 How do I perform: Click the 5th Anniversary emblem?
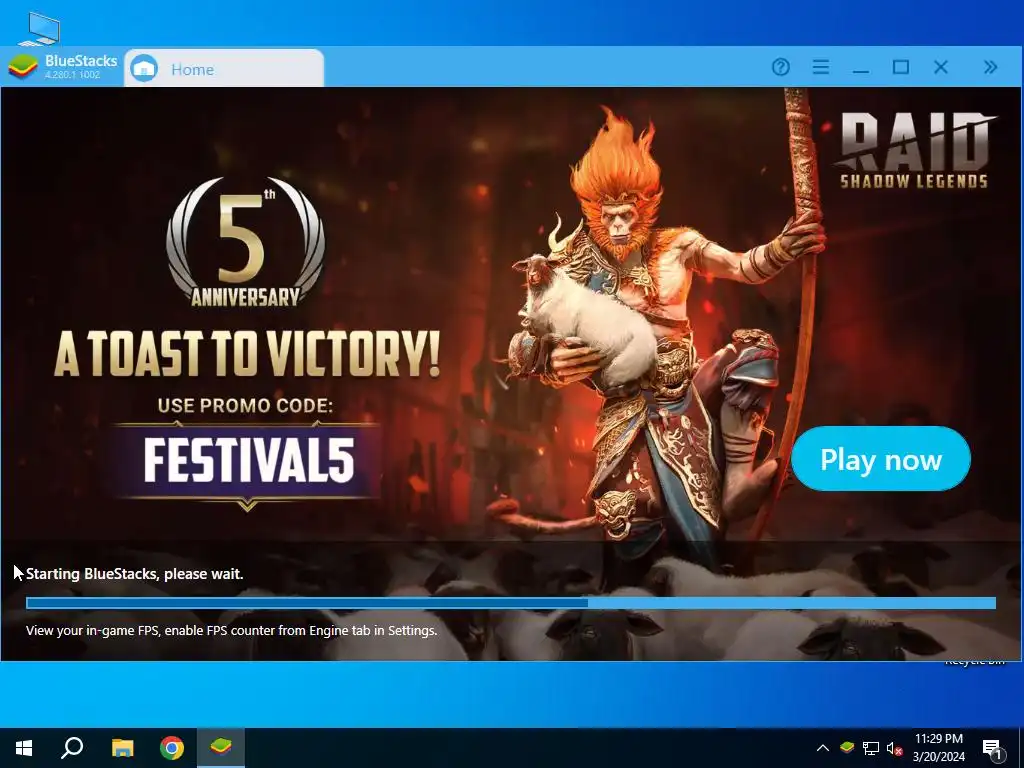click(x=245, y=242)
